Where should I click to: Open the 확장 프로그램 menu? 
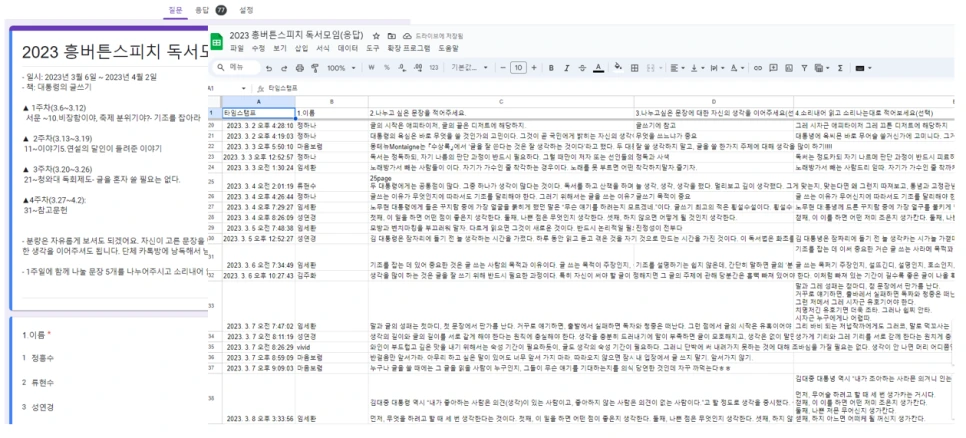[408, 48]
